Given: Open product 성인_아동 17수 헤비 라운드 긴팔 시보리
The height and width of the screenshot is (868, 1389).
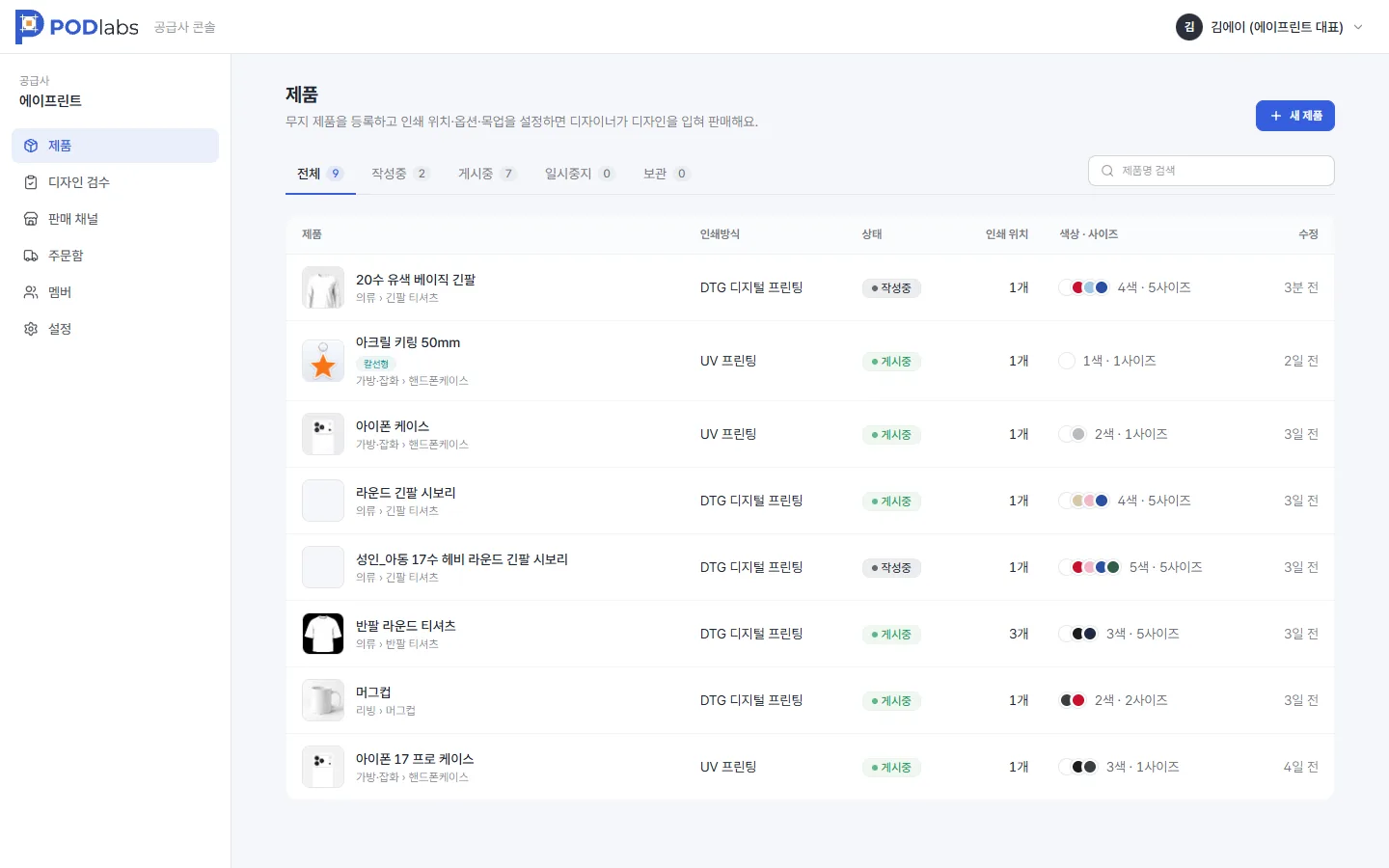Looking at the screenshot, I should coord(462,559).
